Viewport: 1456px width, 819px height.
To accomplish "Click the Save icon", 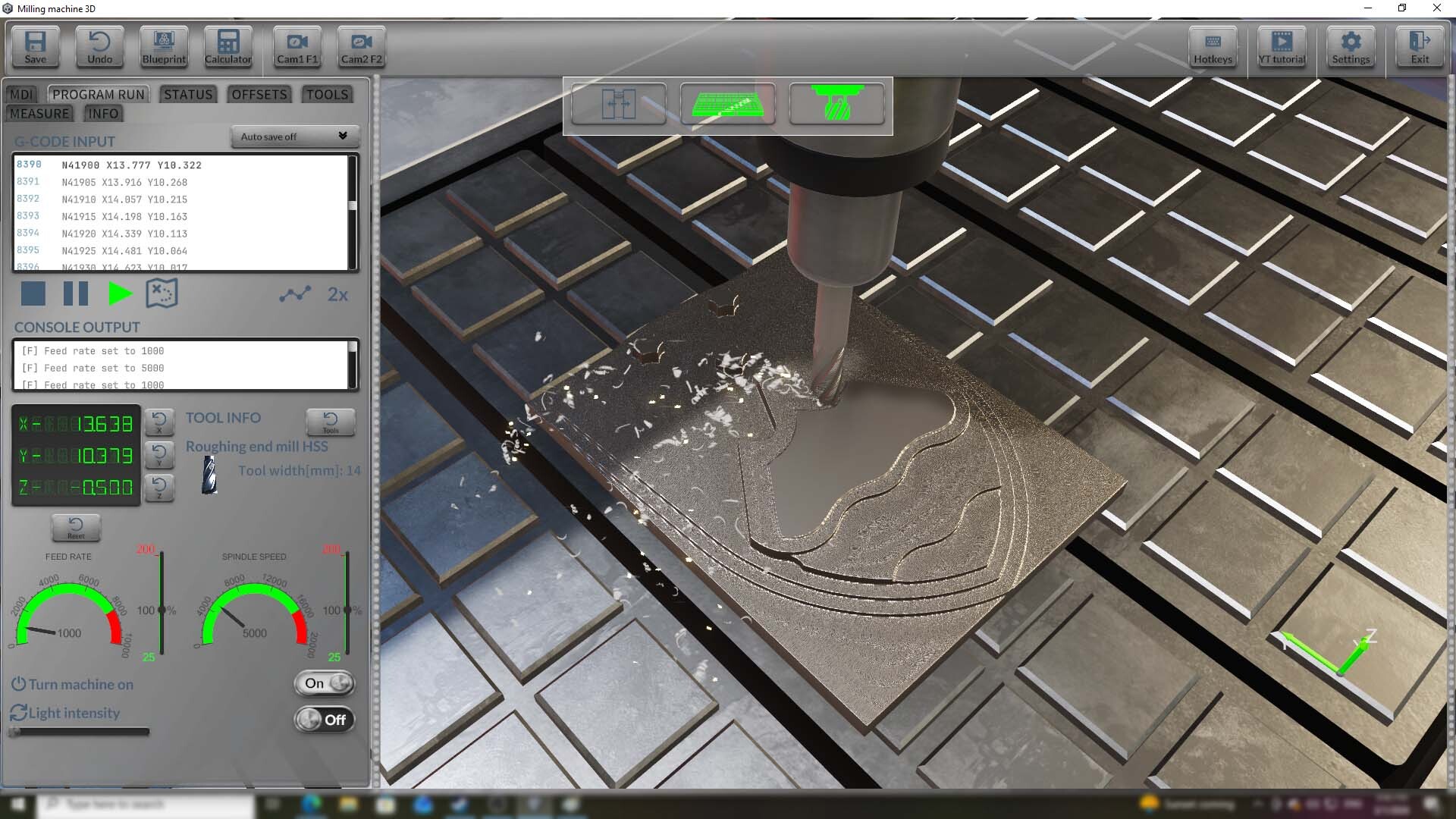I will 35,47.
